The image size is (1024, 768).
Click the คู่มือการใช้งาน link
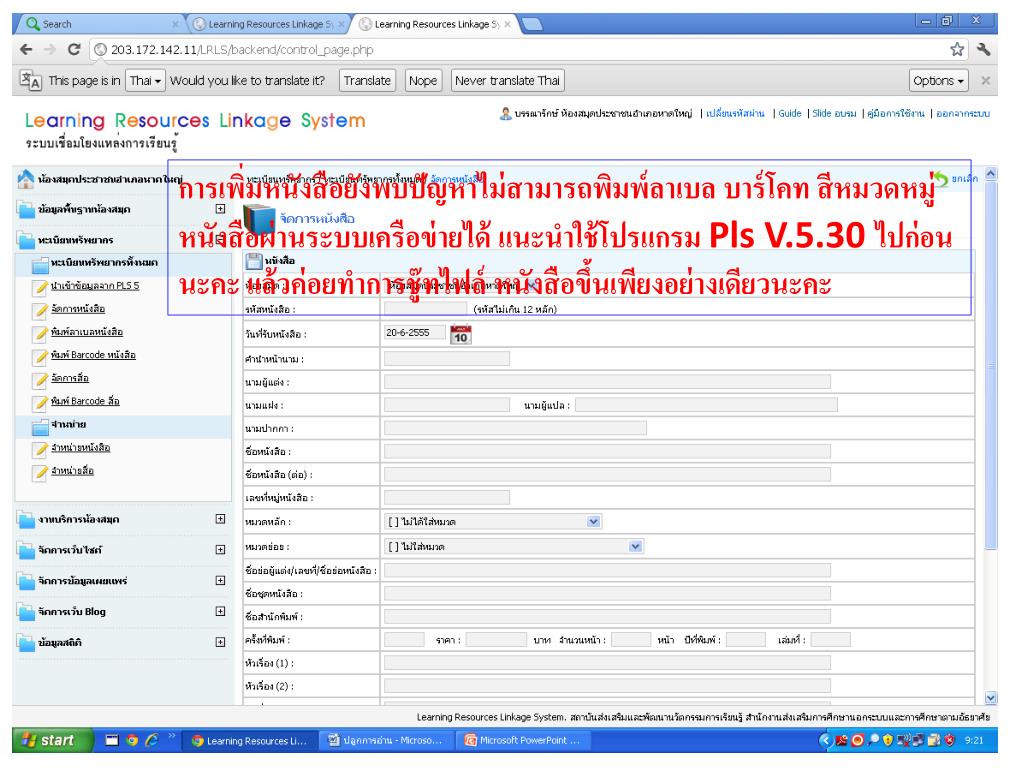(895, 114)
